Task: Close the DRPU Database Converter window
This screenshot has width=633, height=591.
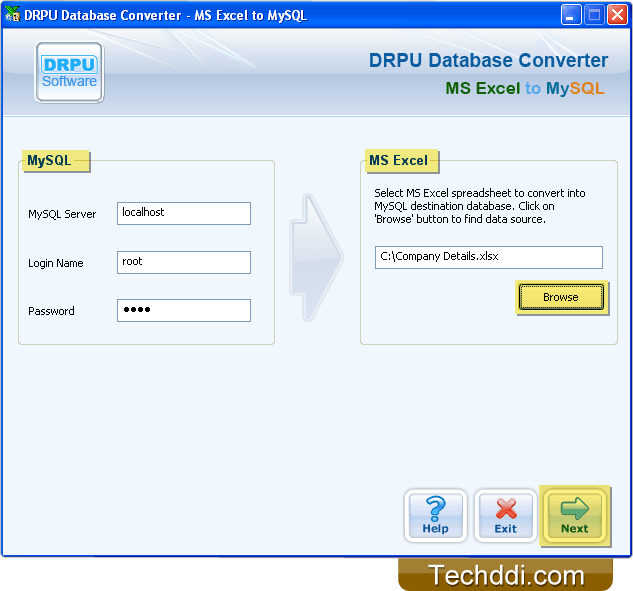Action: point(618,15)
